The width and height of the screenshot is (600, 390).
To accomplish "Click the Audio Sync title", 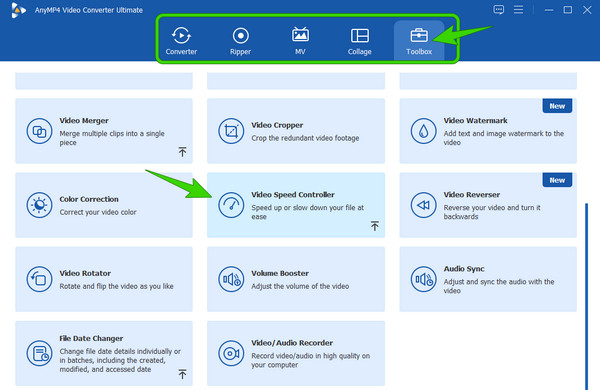I will pos(464,269).
